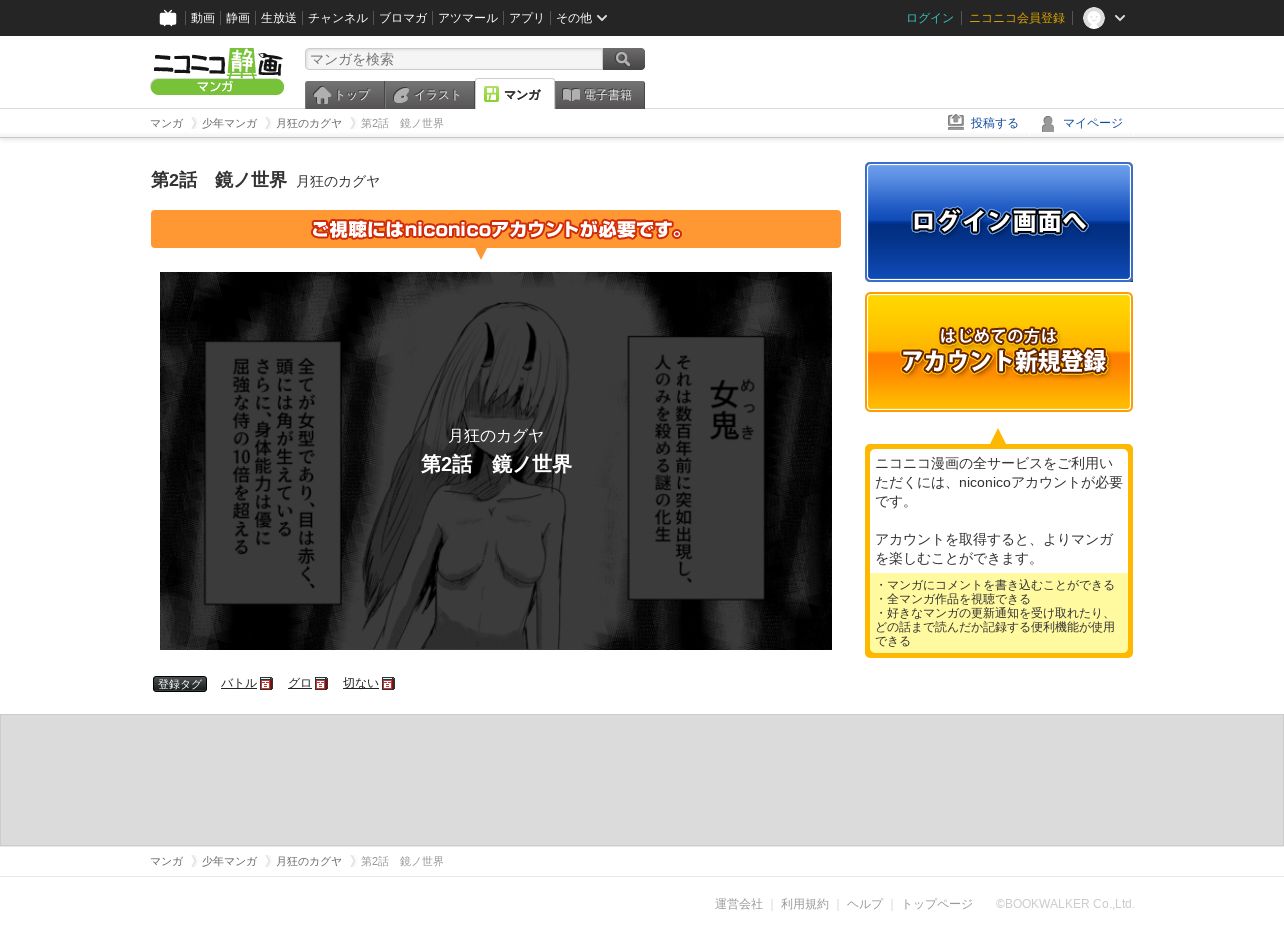Click the dictionary icon next to グロ
The image size is (1284, 931).
321,684
